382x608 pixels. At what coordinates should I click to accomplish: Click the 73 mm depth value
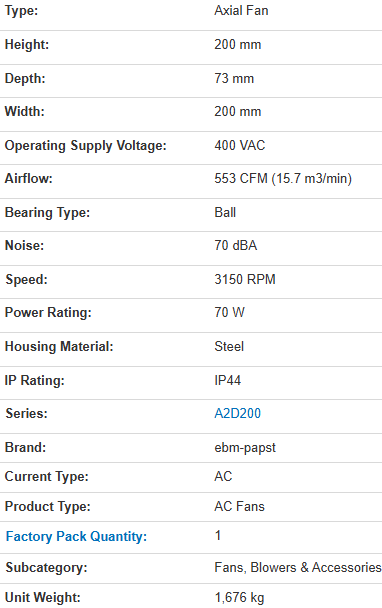click(x=234, y=78)
